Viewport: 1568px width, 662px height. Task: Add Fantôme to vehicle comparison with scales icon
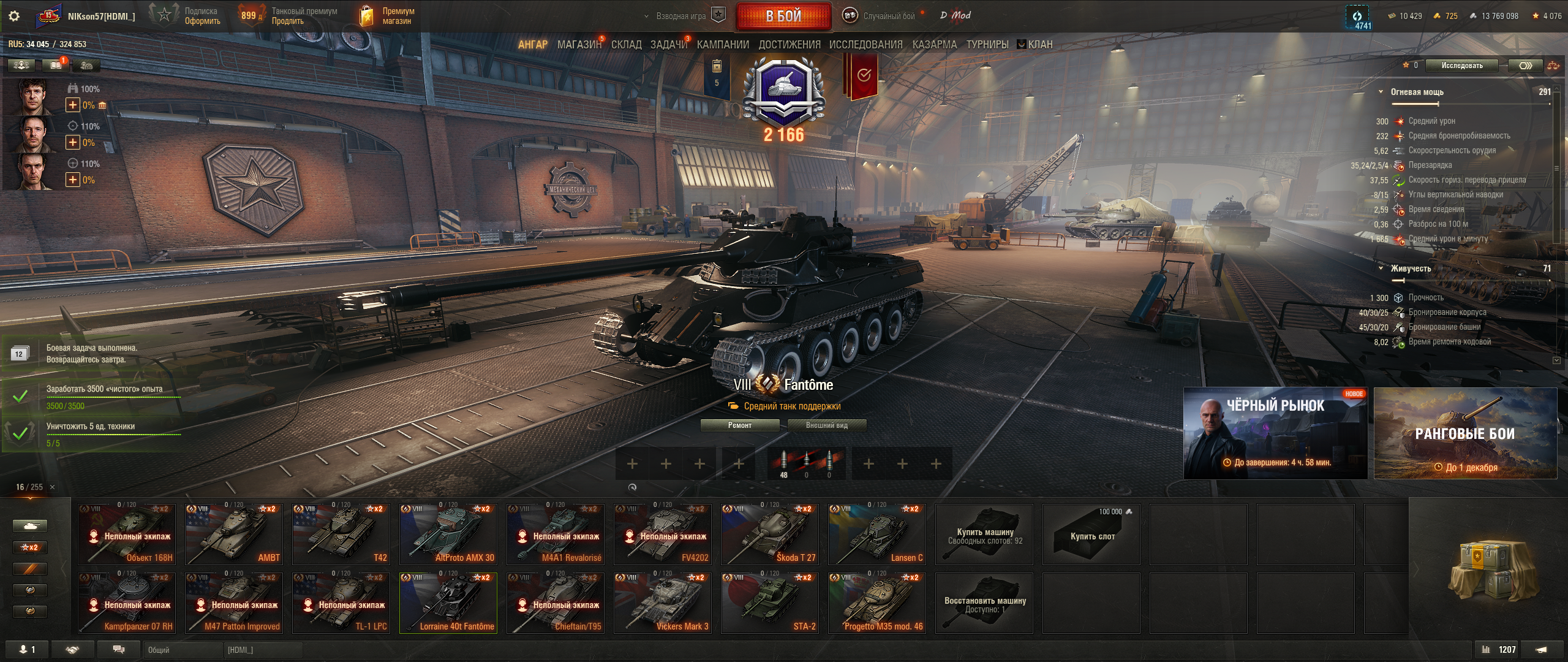click(1553, 66)
